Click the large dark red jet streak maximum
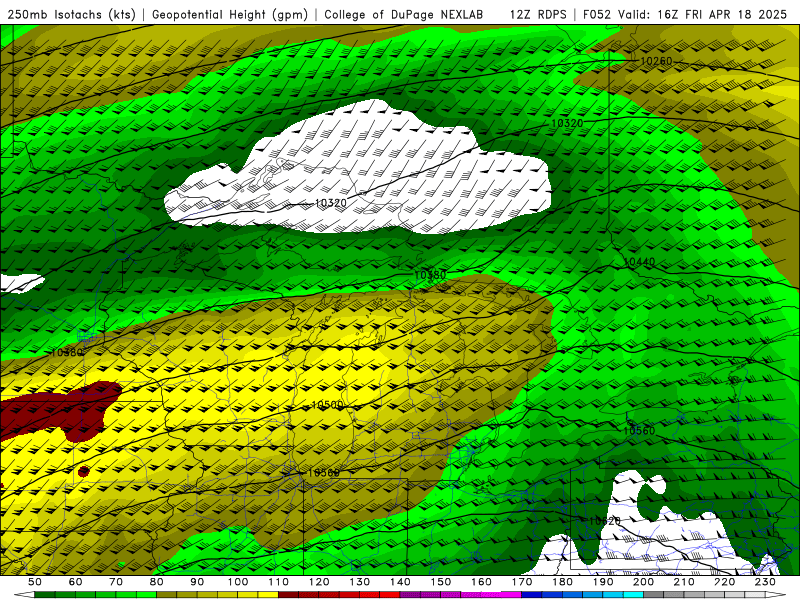This screenshot has height=600, width=800. (x=61, y=411)
